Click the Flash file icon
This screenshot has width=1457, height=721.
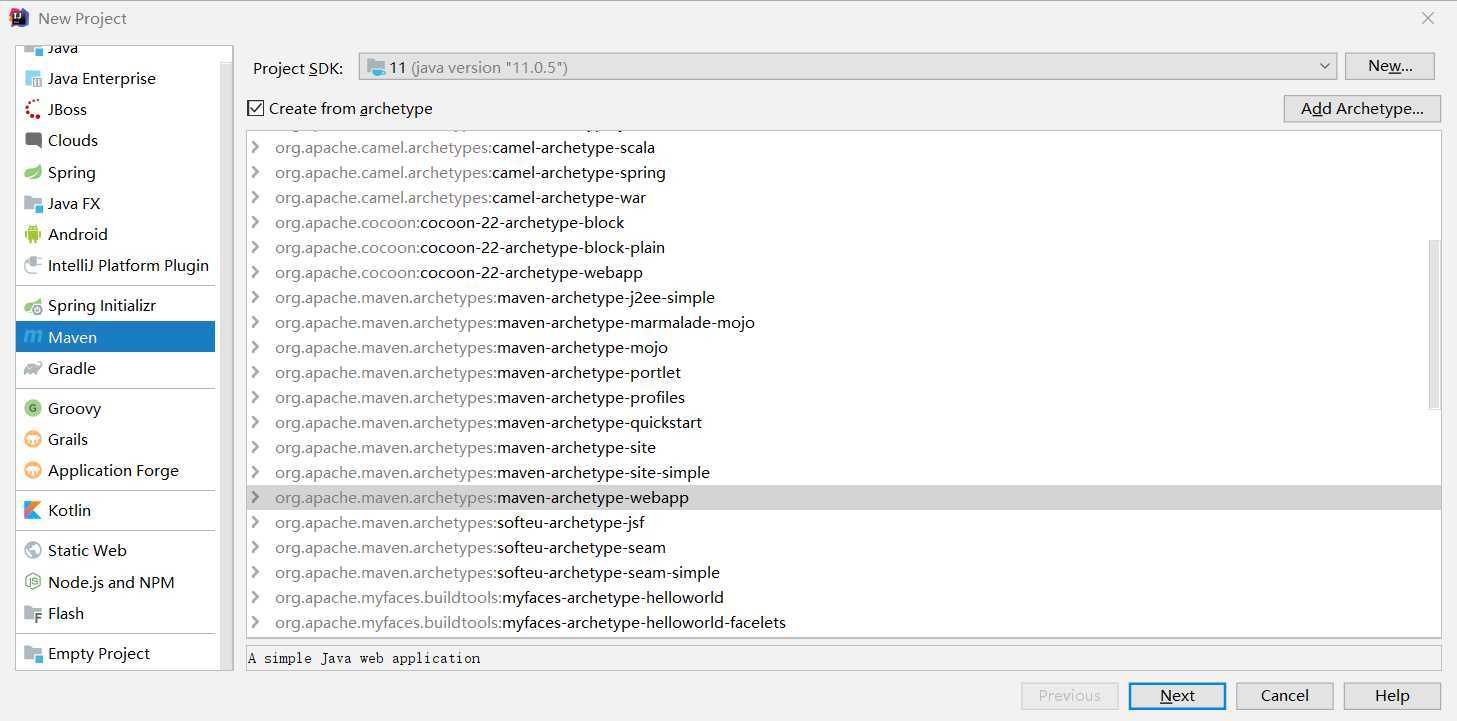33,614
